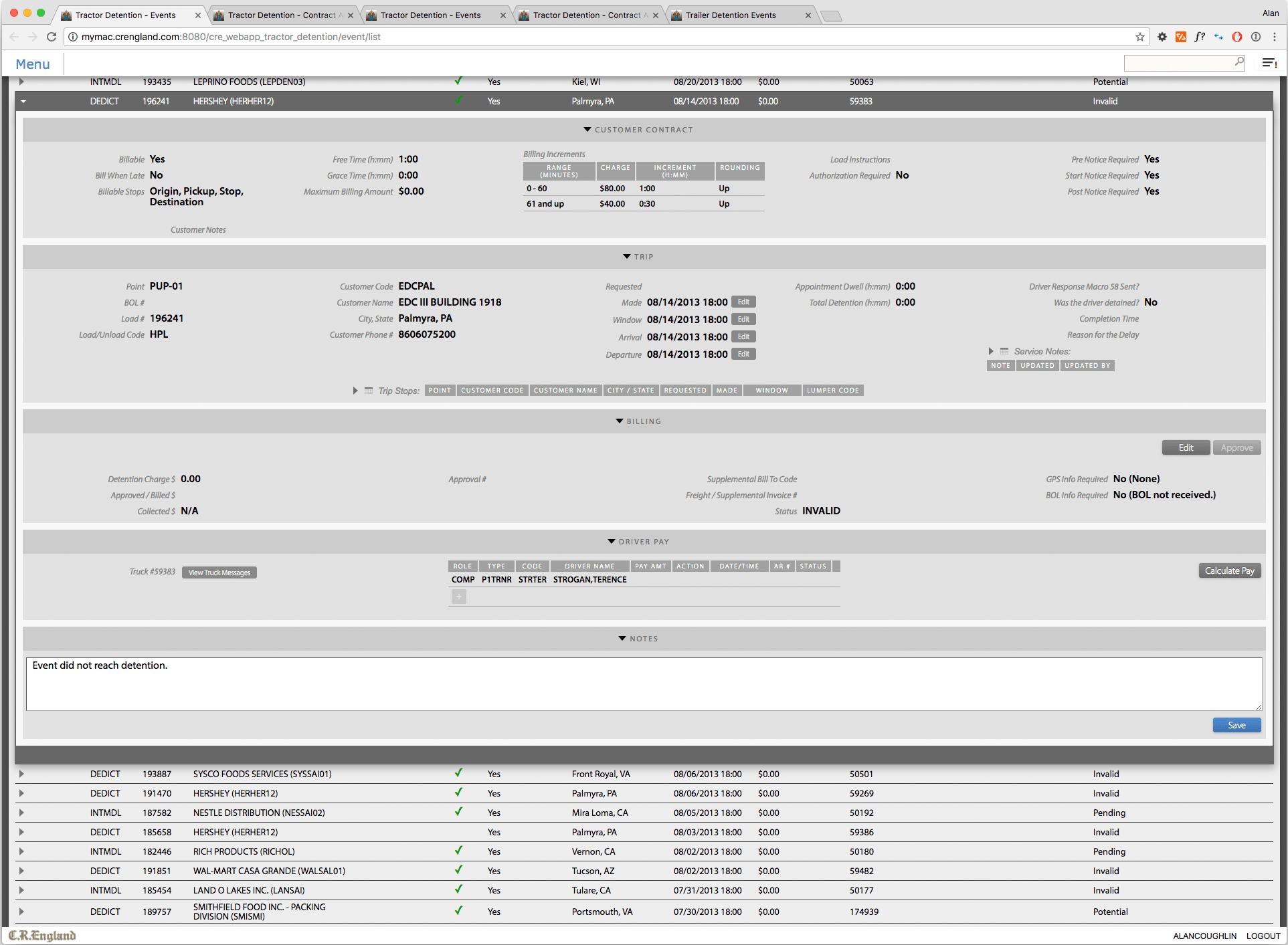Switch to the Trailer Detention Events tab

click(x=740, y=15)
